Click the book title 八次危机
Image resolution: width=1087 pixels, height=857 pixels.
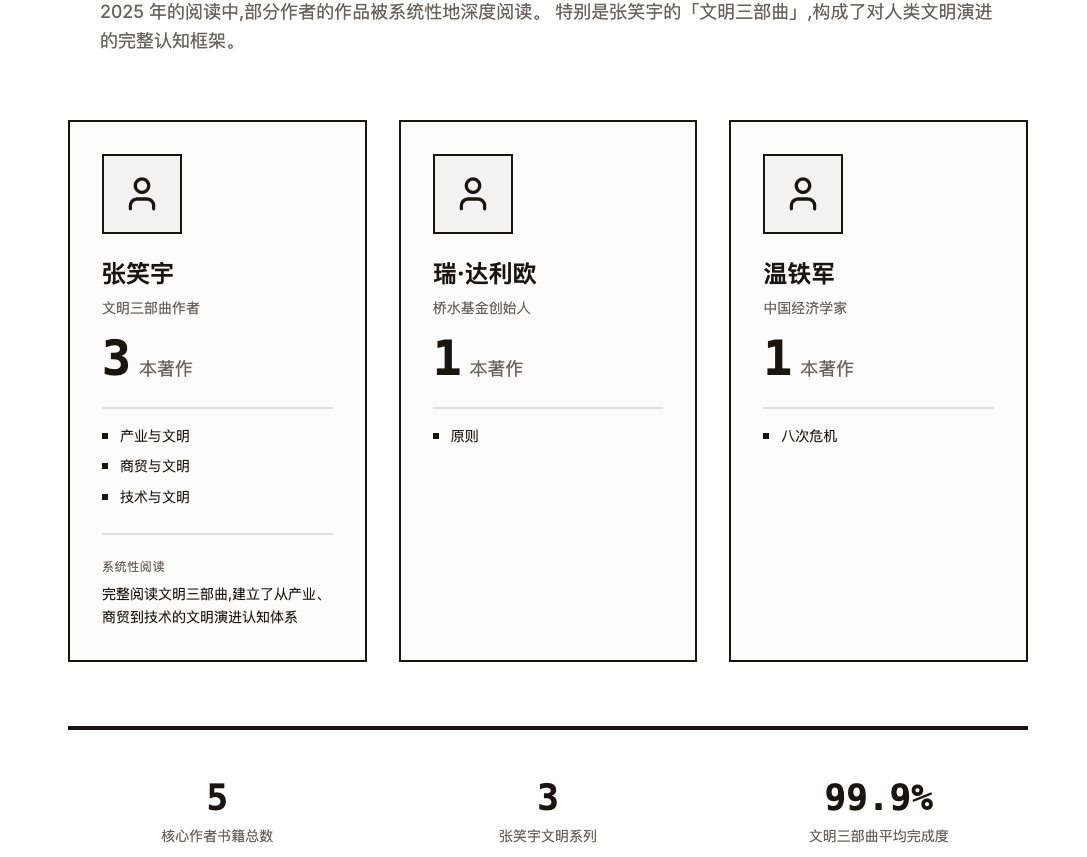(x=809, y=436)
